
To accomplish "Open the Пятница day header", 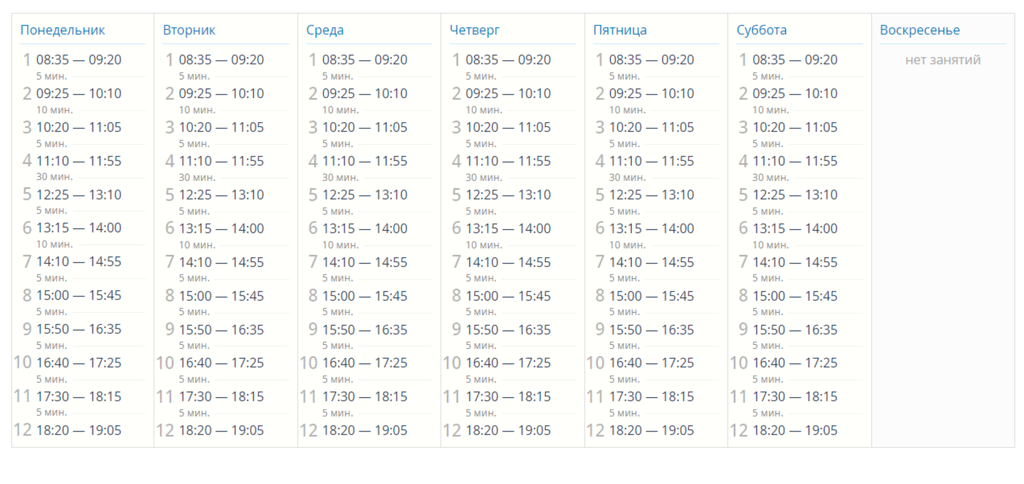I will (x=620, y=30).
